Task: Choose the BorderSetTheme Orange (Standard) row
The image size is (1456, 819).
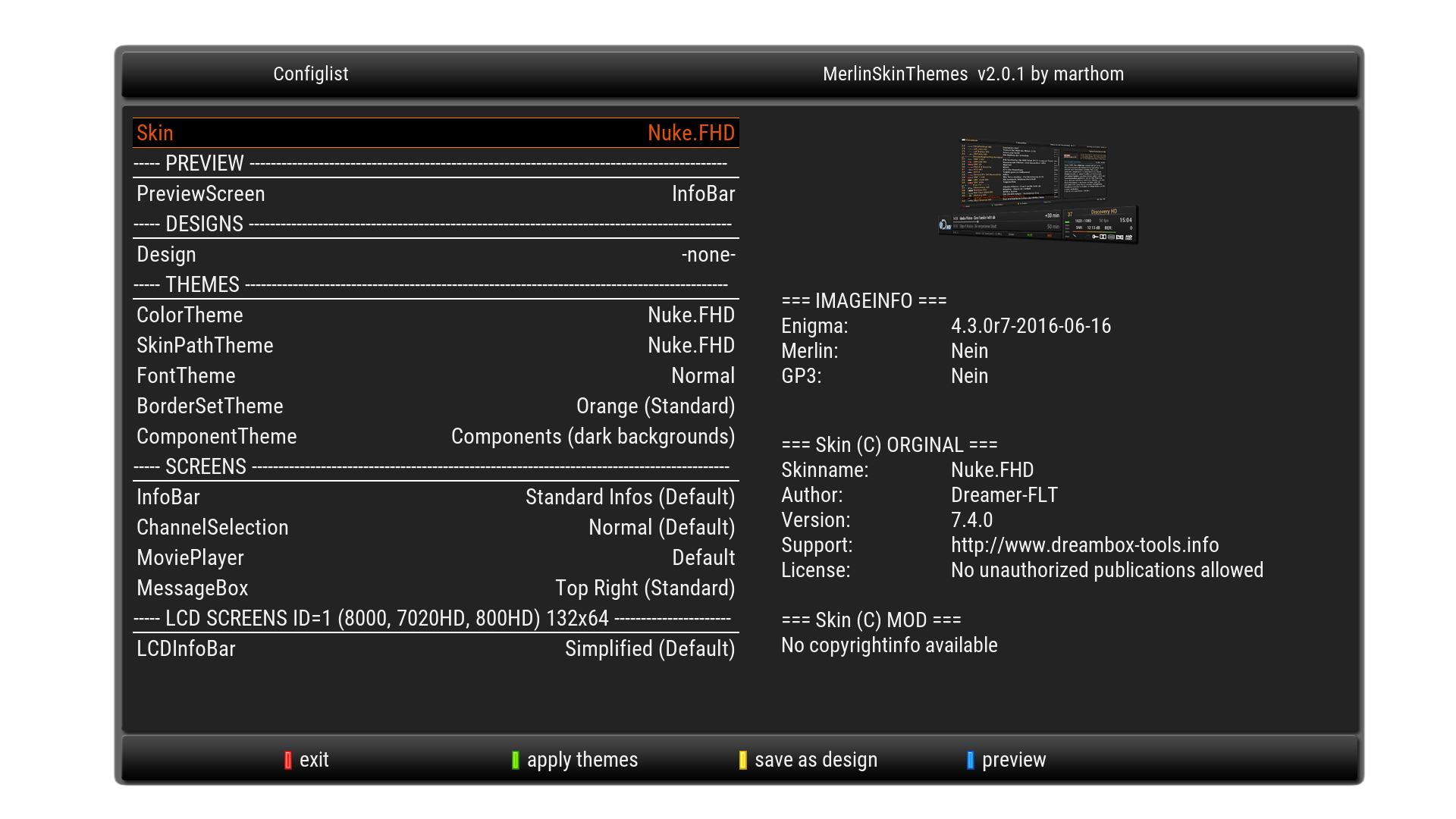Action: coord(435,406)
